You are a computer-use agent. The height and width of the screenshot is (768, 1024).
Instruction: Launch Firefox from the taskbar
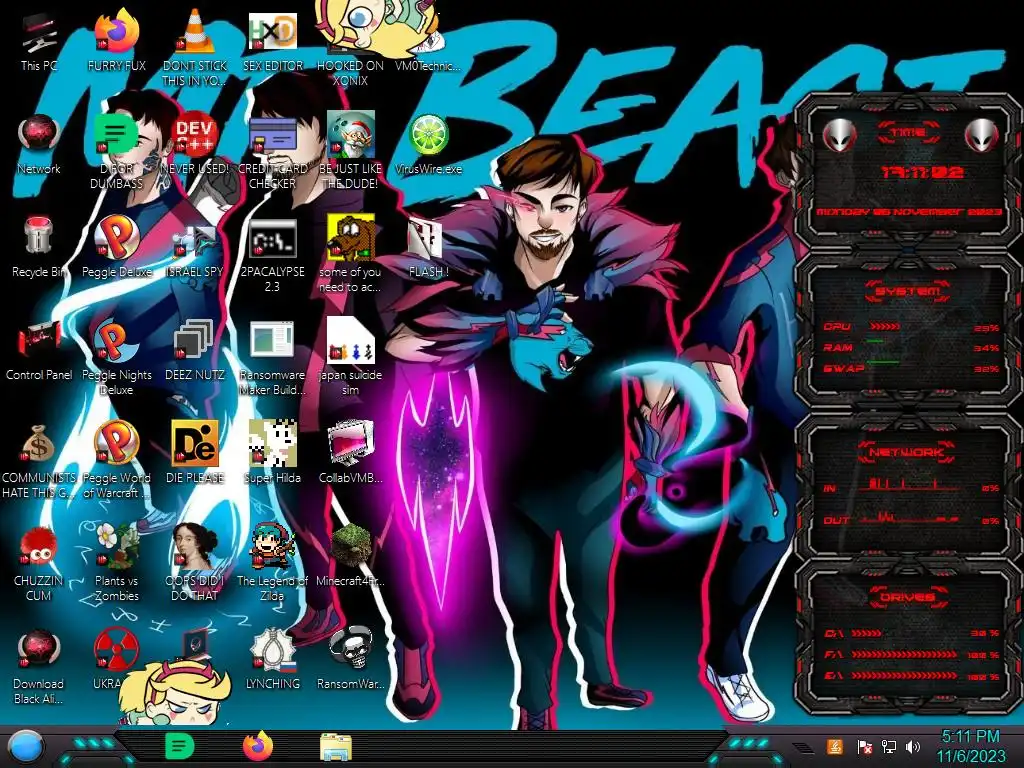[x=258, y=746]
